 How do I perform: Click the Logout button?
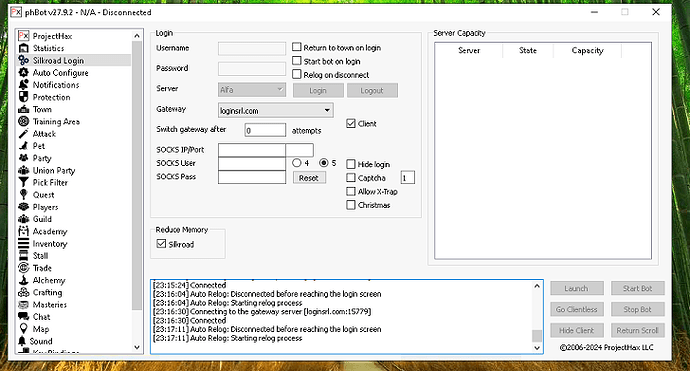pyautogui.click(x=372, y=90)
